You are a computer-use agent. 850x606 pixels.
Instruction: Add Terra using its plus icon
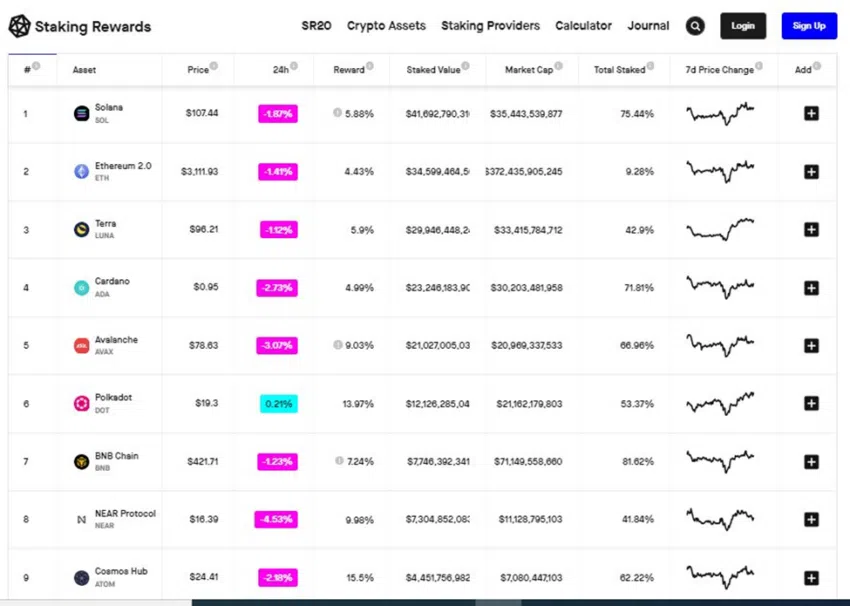[811, 229]
